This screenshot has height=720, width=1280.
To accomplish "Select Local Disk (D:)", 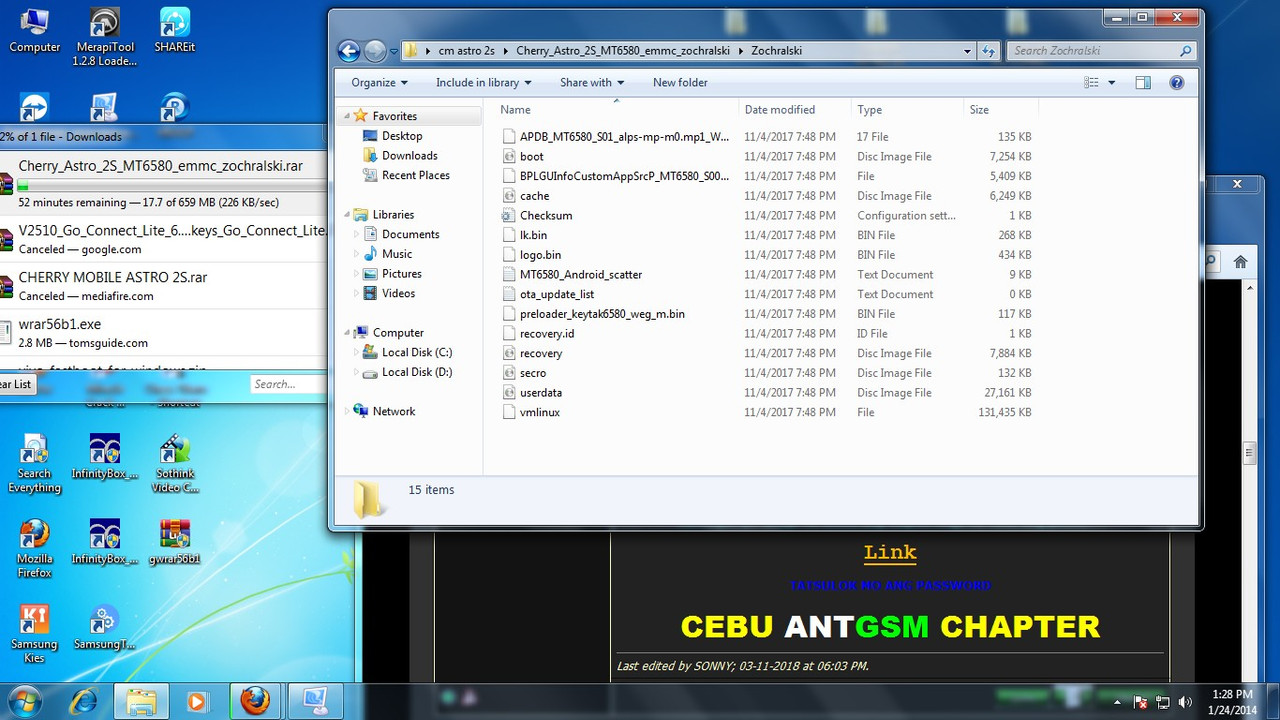I will coord(417,372).
